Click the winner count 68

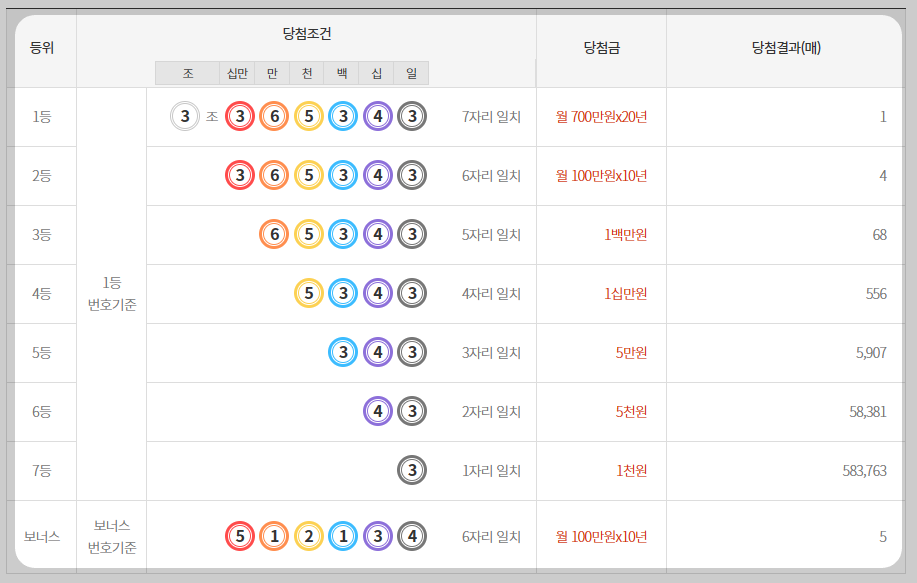click(x=880, y=234)
